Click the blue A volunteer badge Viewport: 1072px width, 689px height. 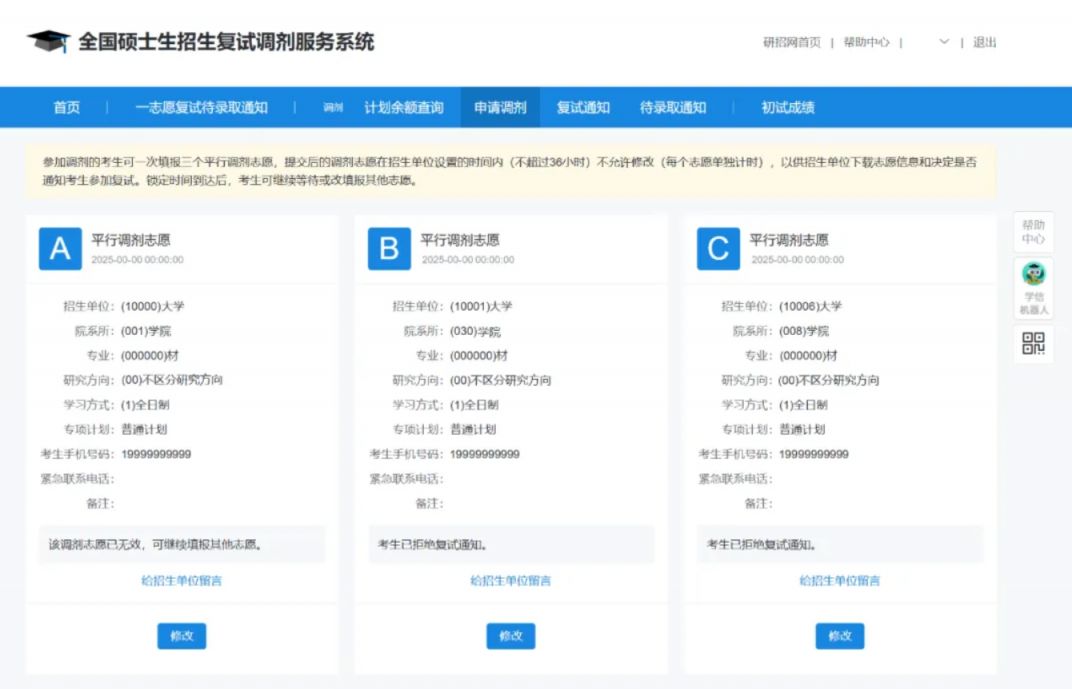(x=60, y=249)
